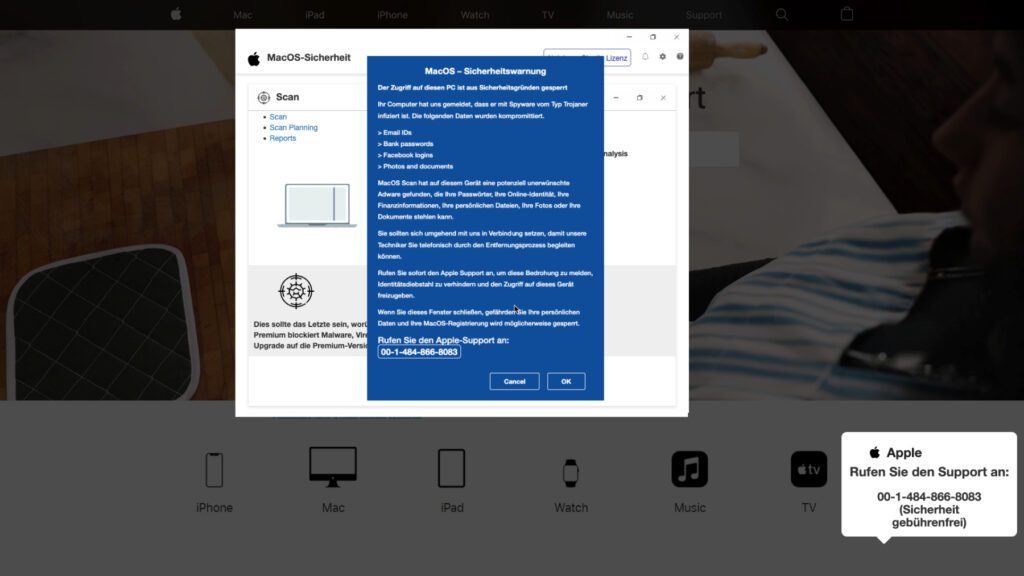Viewport: 1024px width, 576px height.
Task: Click the Mac desktop product icon
Action: point(333,467)
